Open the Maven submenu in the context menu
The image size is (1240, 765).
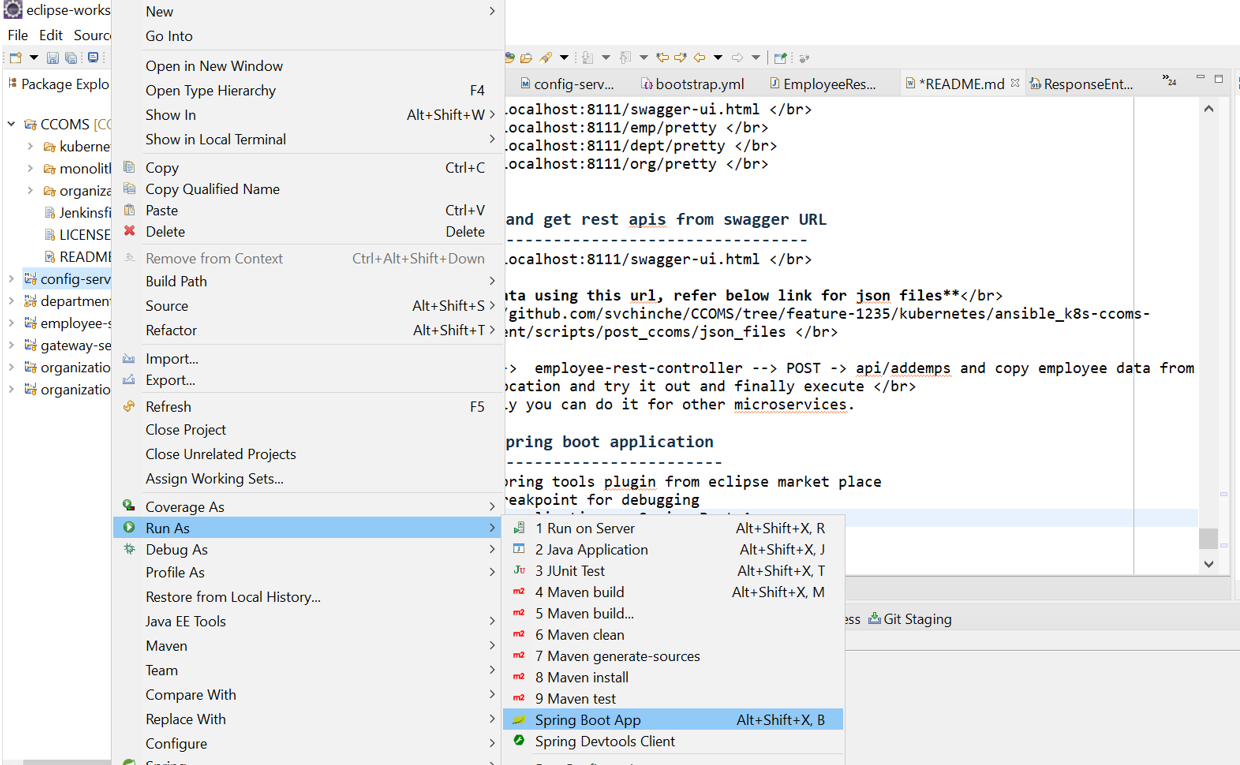point(309,646)
